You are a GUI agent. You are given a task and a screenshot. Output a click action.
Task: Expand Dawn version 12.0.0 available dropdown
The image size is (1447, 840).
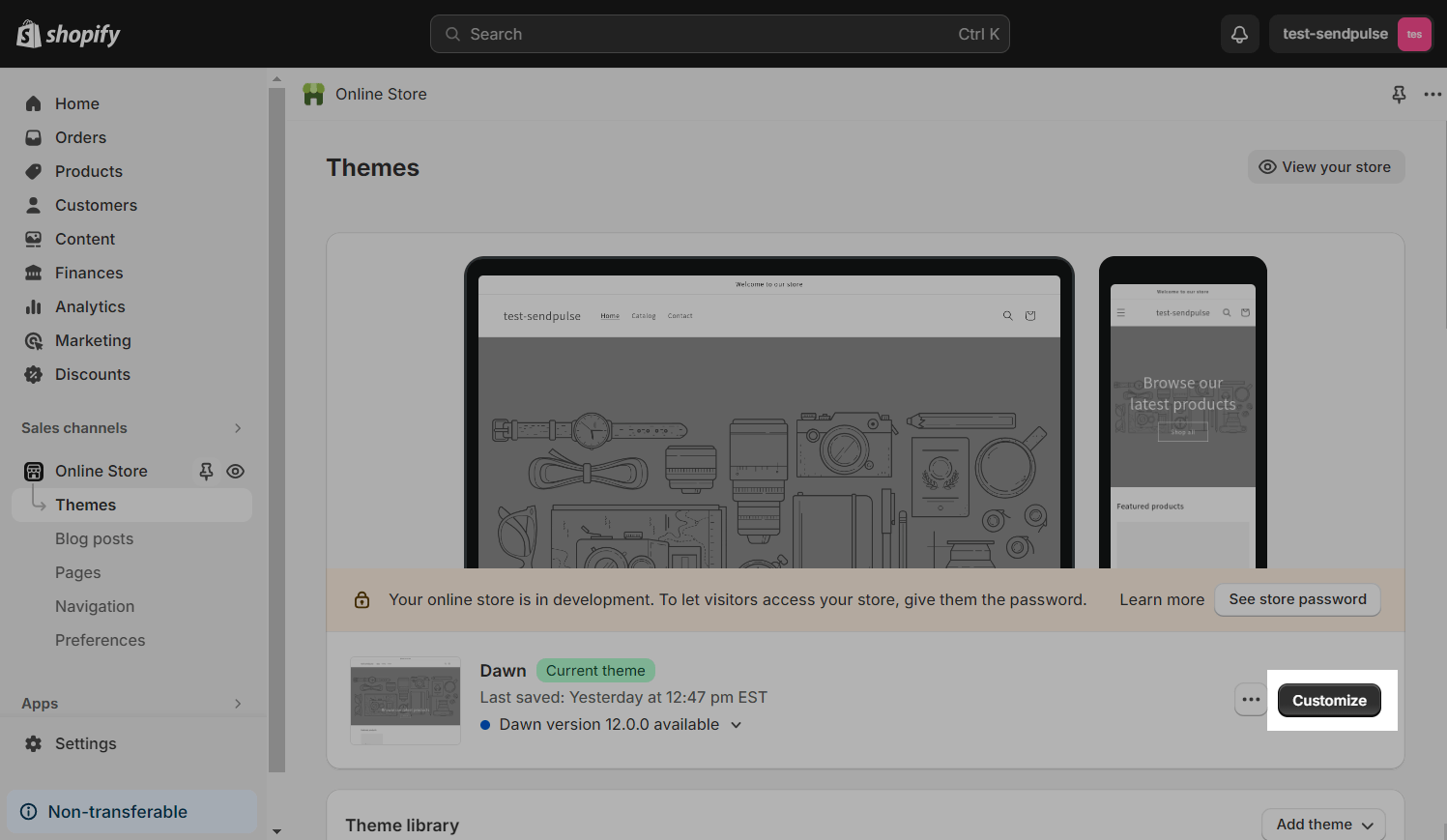tap(736, 725)
